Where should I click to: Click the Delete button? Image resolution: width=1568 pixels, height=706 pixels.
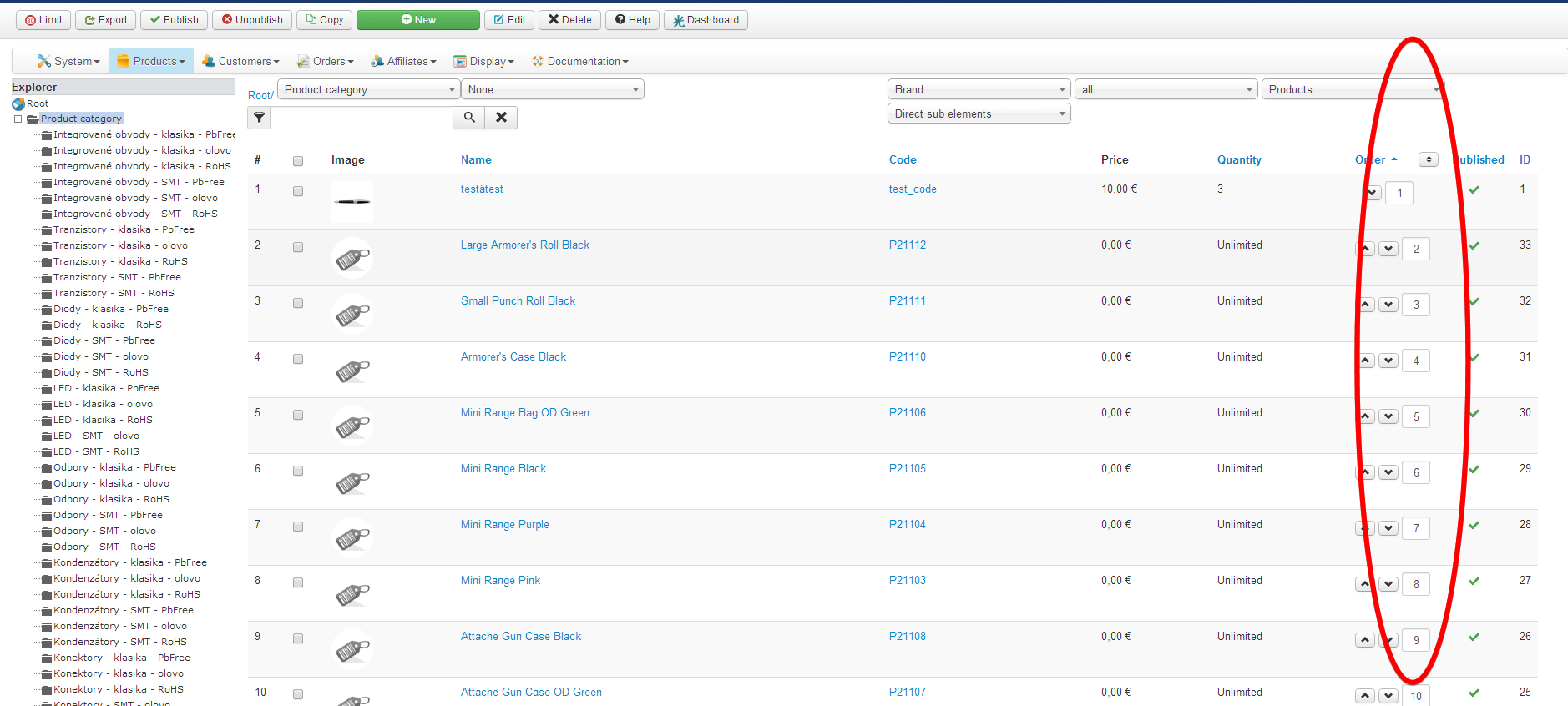click(570, 20)
